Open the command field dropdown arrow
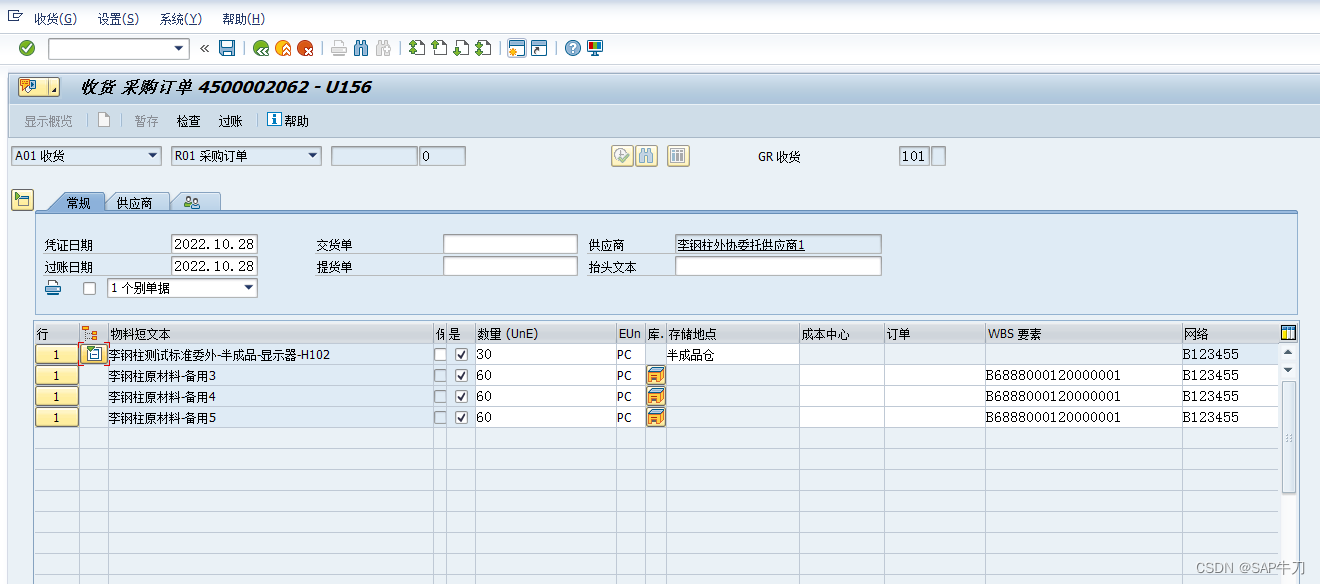 [180, 48]
